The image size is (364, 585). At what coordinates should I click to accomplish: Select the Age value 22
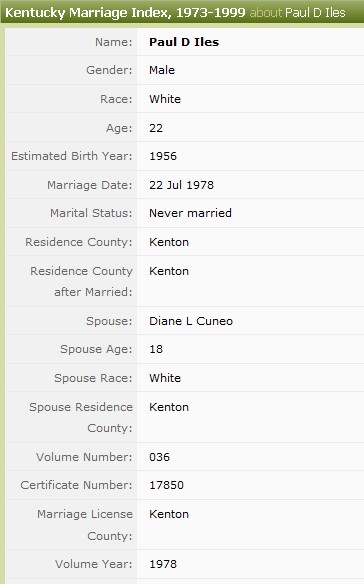(156, 128)
